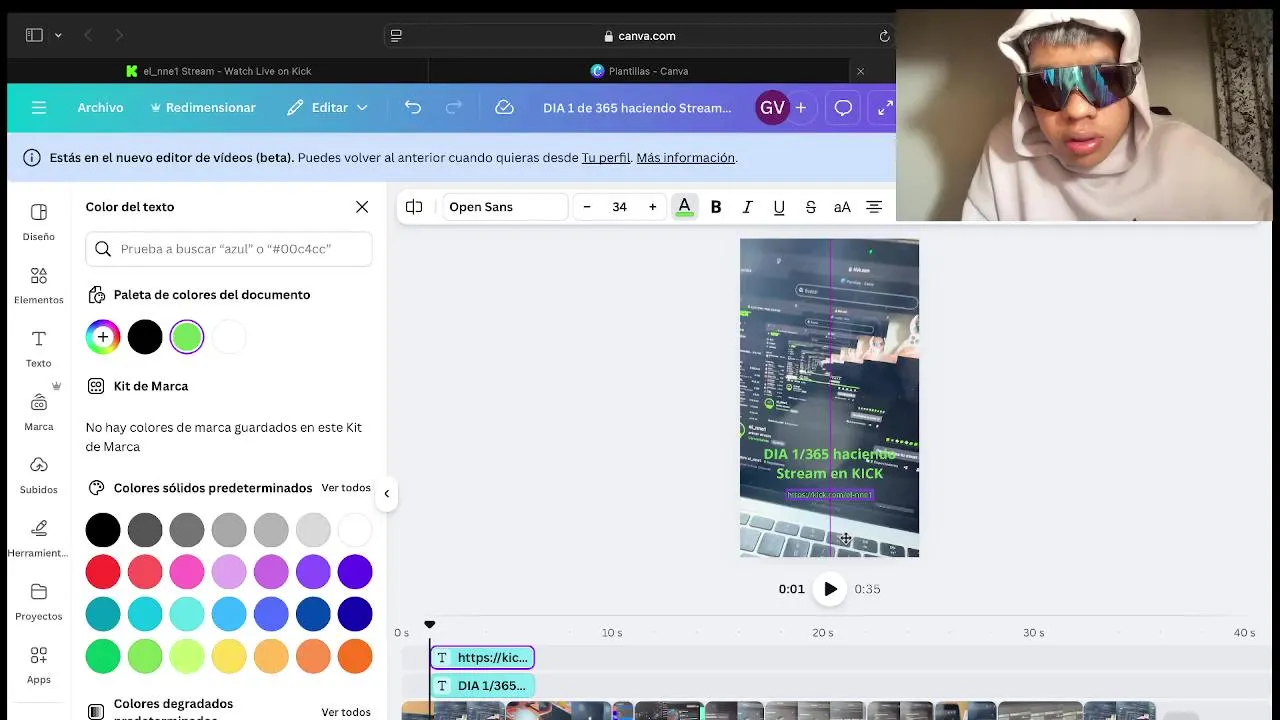Play the video preview
1280x720 pixels.
pyautogui.click(x=830, y=589)
